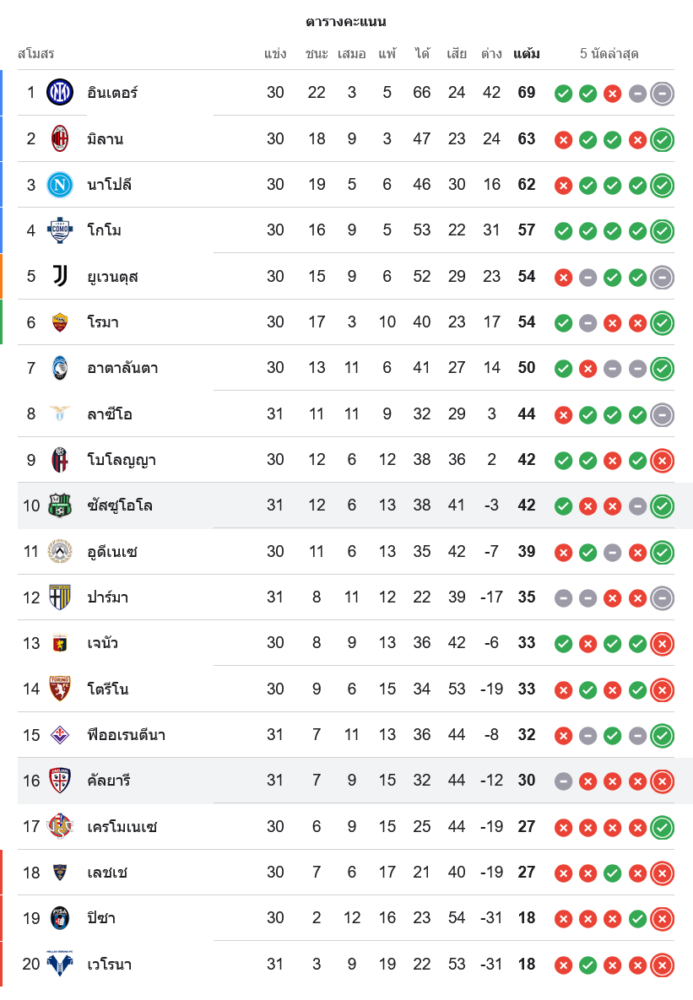Click Pisa's latest match loss indicator

661,919
